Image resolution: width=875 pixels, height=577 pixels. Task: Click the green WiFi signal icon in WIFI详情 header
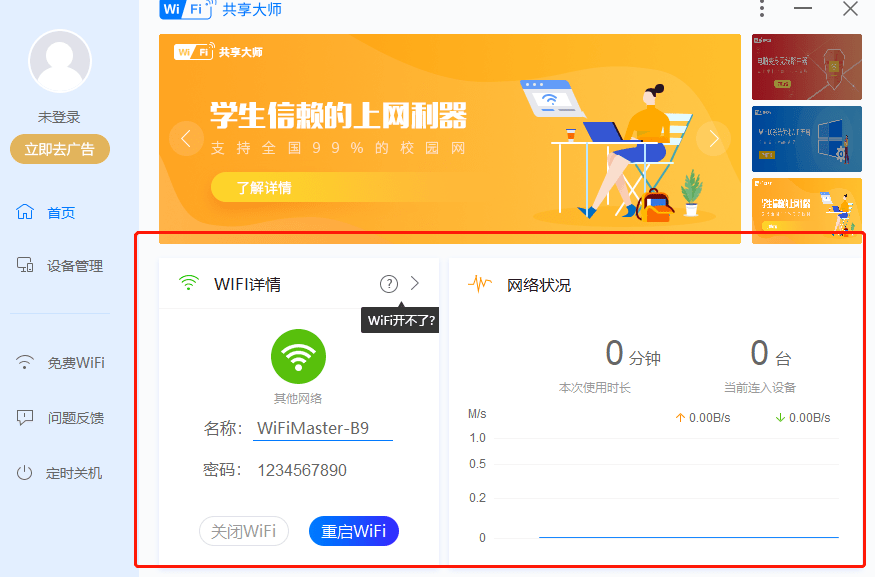click(189, 282)
